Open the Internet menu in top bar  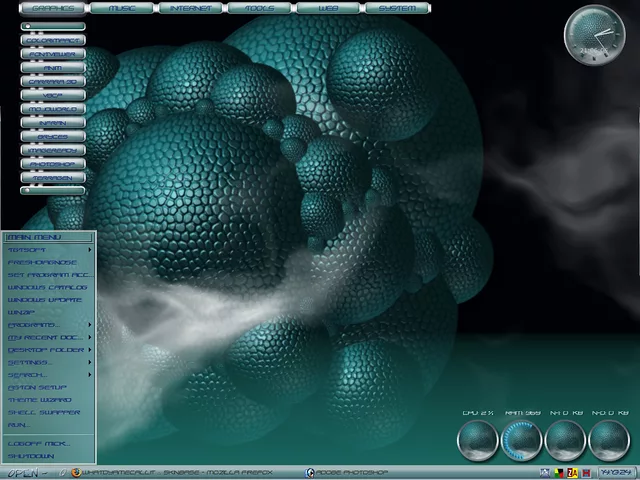click(189, 8)
